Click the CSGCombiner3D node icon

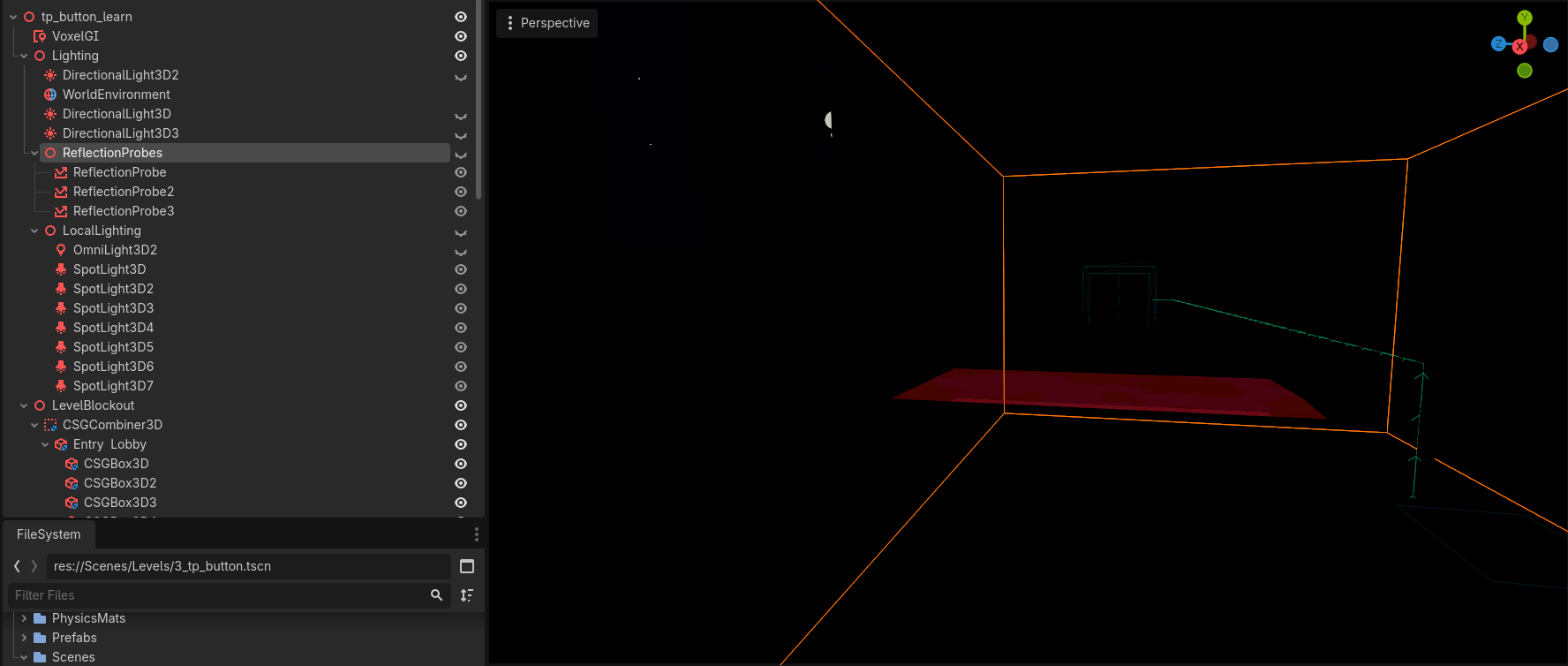[50, 425]
